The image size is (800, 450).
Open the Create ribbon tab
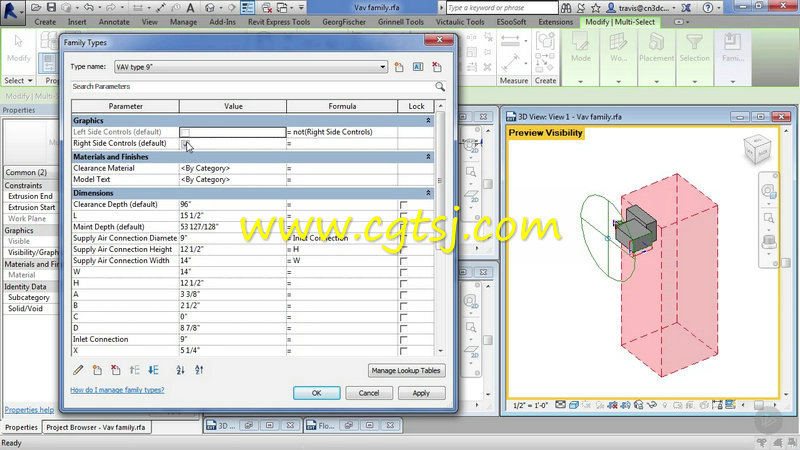pos(45,22)
